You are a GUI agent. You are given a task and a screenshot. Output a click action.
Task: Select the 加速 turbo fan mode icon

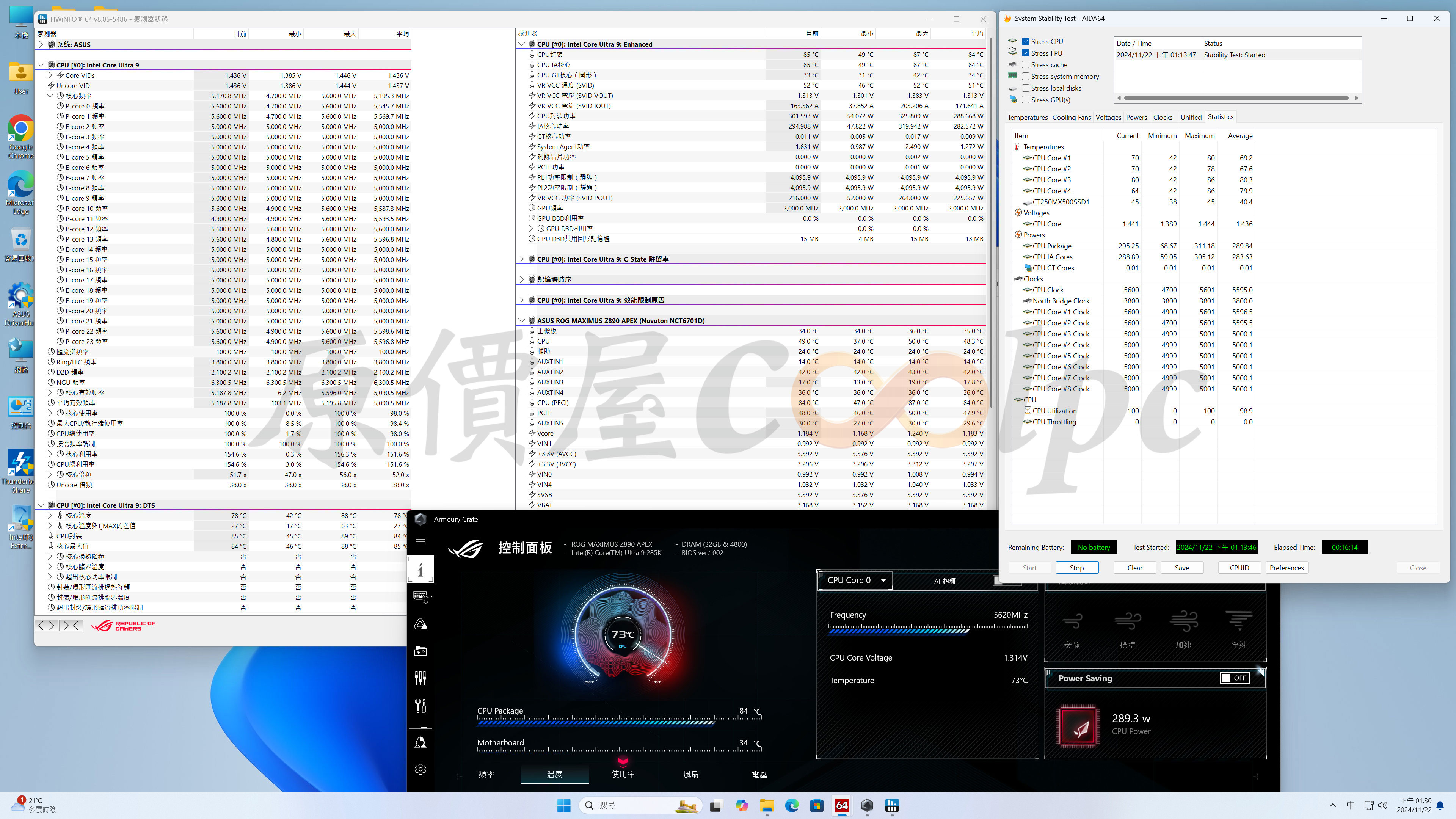coord(1183,622)
